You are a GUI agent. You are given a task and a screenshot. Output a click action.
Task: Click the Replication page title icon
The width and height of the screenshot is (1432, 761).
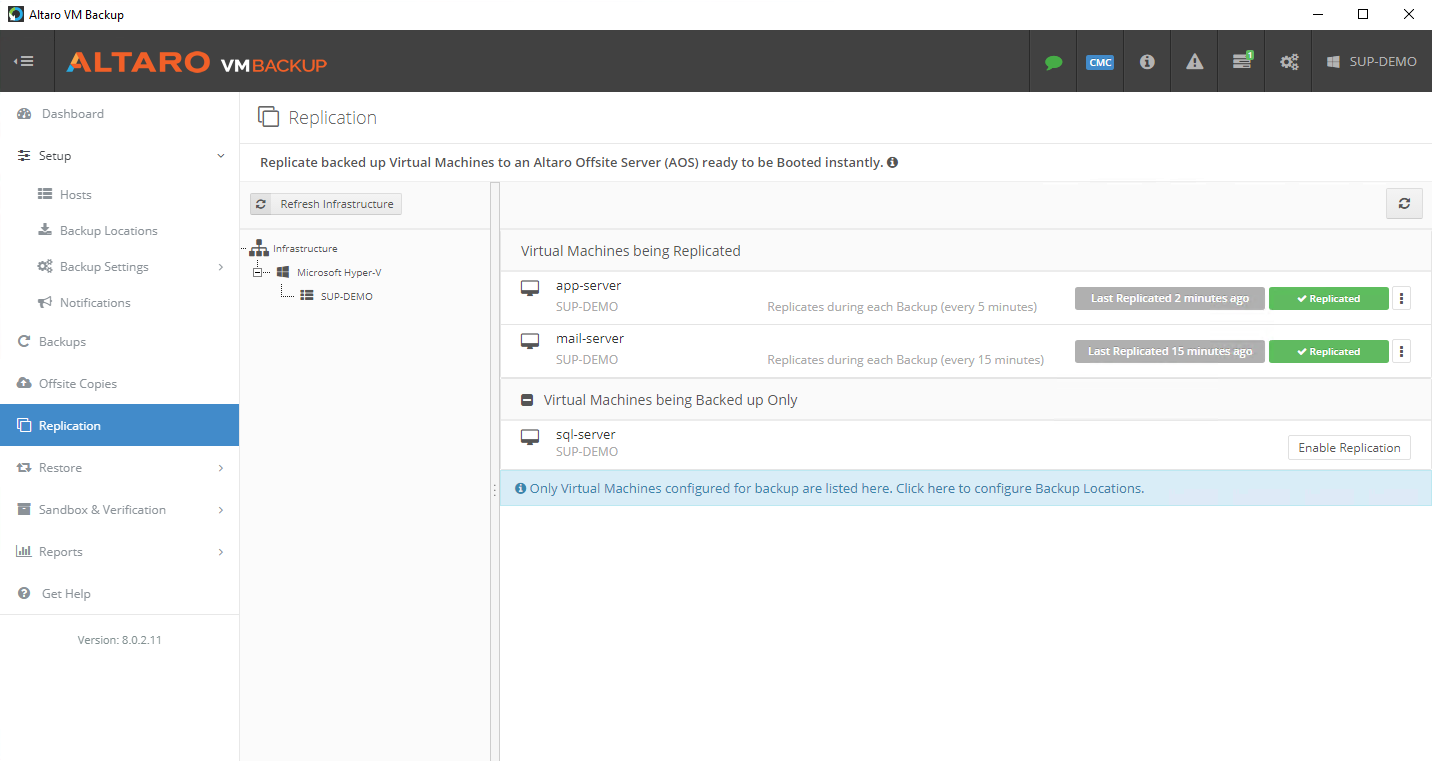268,117
